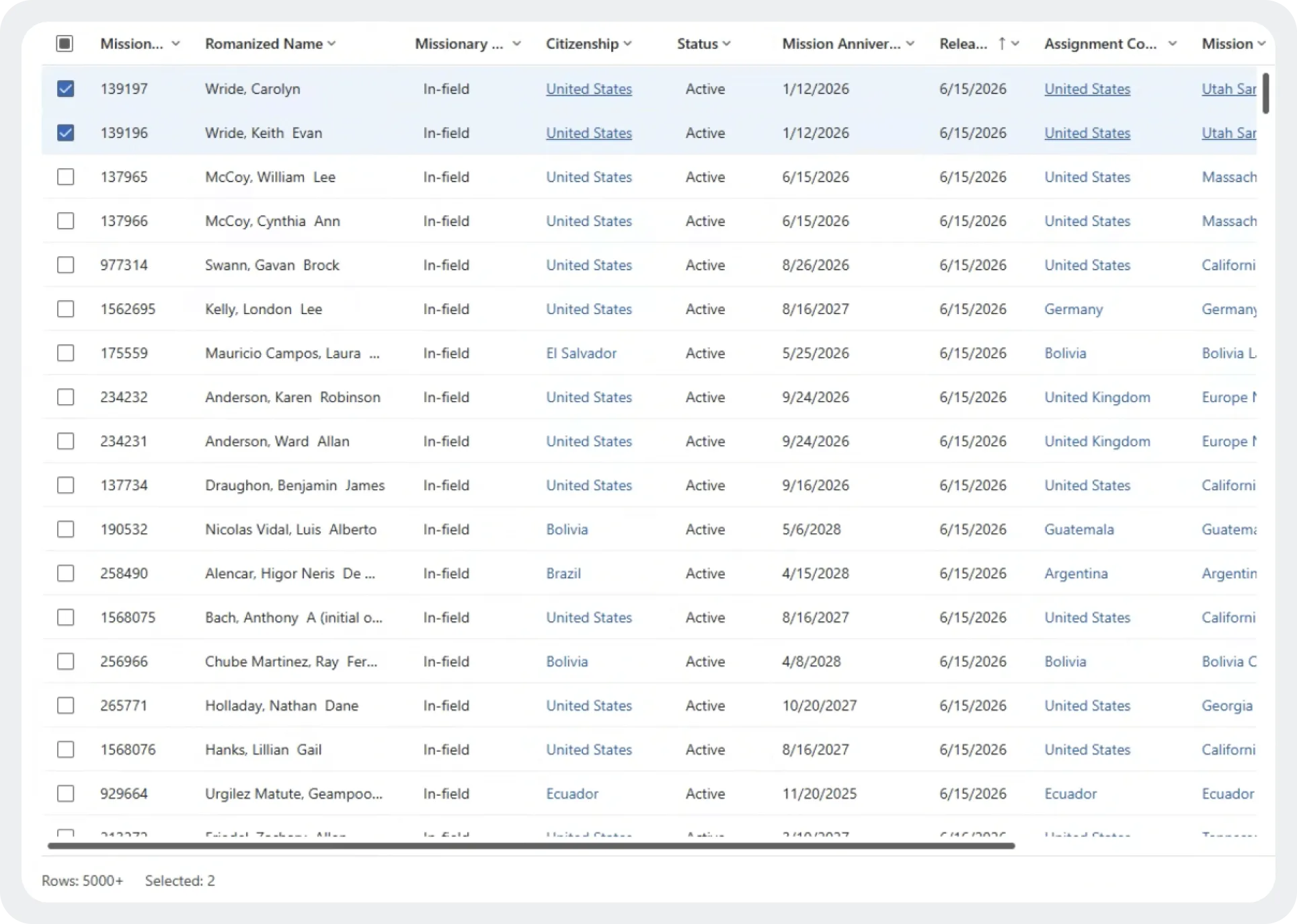Uncheck the Wride, Keith Evan row checkbox
This screenshot has height=924, width=1297.
click(x=65, y=132)
